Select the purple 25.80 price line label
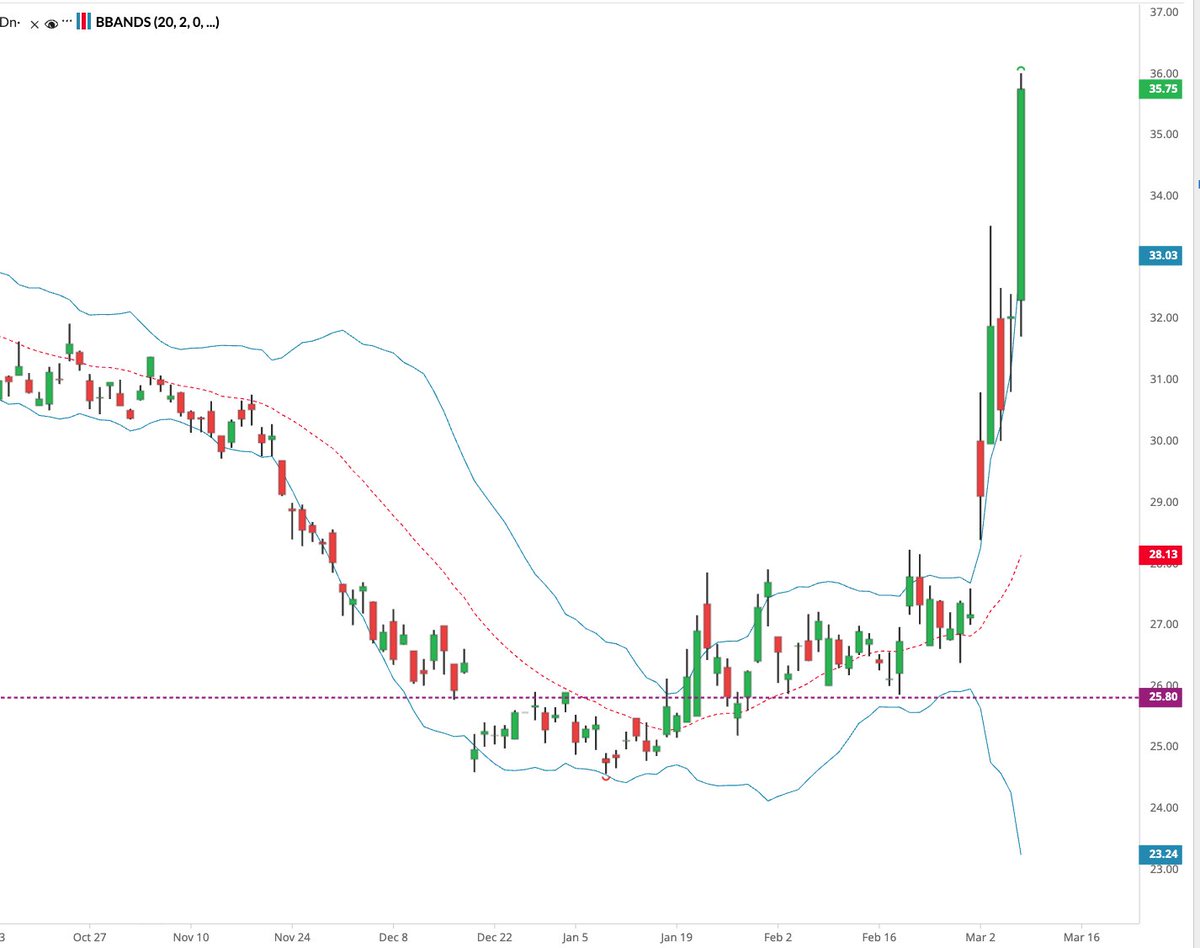The image size is (1200, 948). coord(1162,697)
